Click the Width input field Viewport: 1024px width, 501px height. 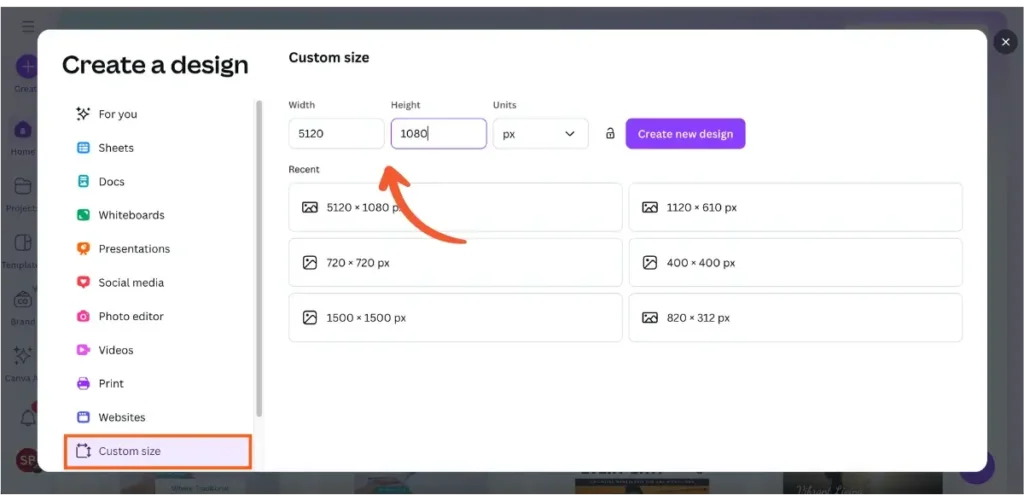(x=336, y=134)
